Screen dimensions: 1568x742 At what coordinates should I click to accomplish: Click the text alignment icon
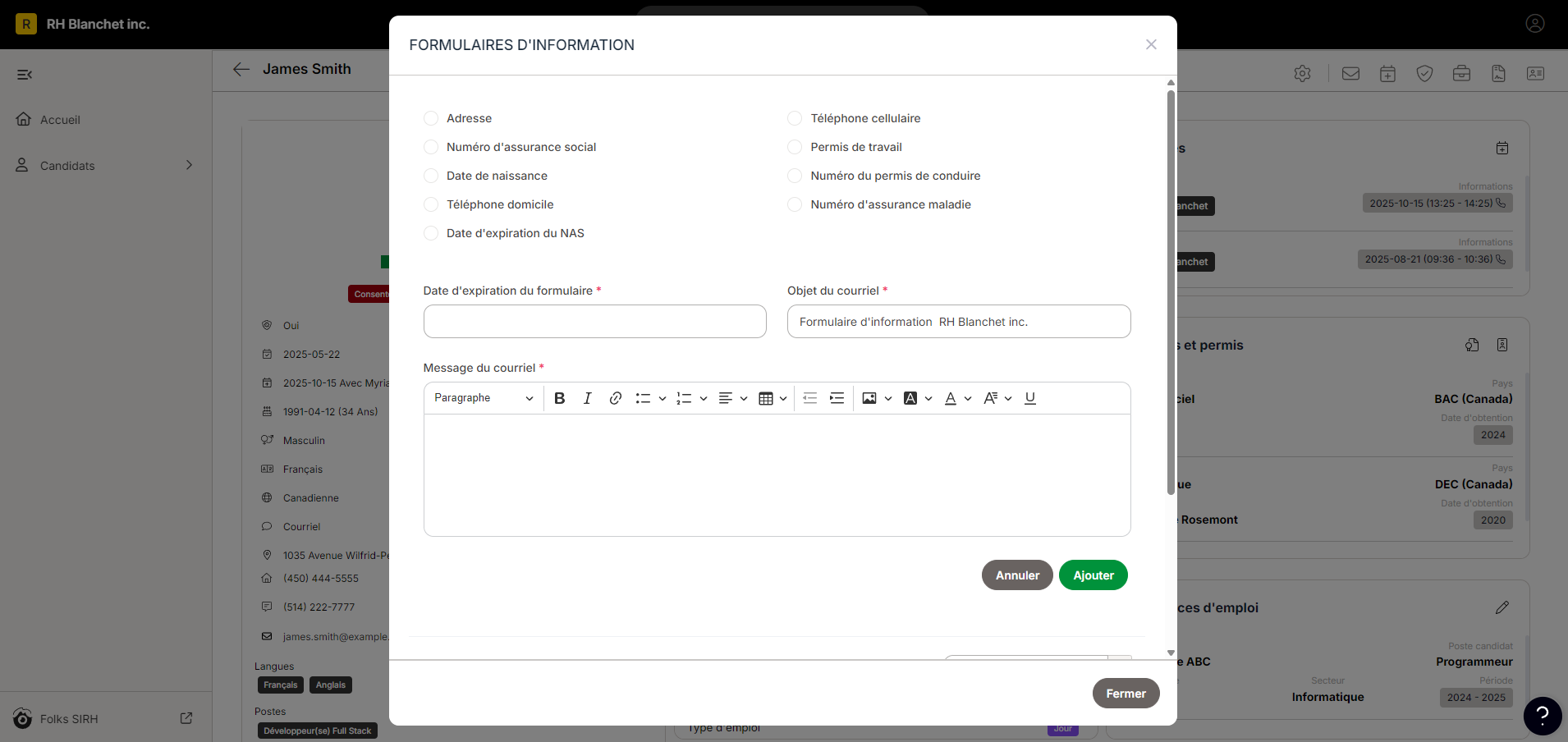point(725,398)
